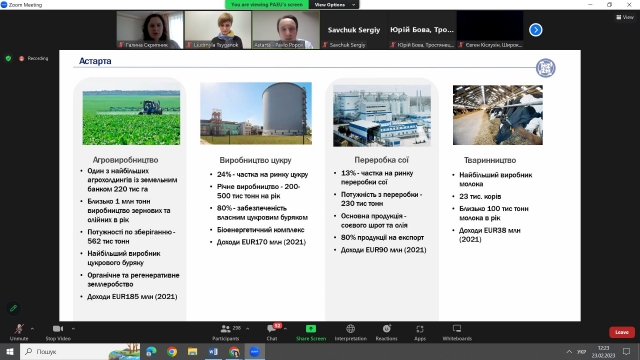Screen dimensions: 640x360
Task: Click the green Share Screen button
Action: [311, 332]
